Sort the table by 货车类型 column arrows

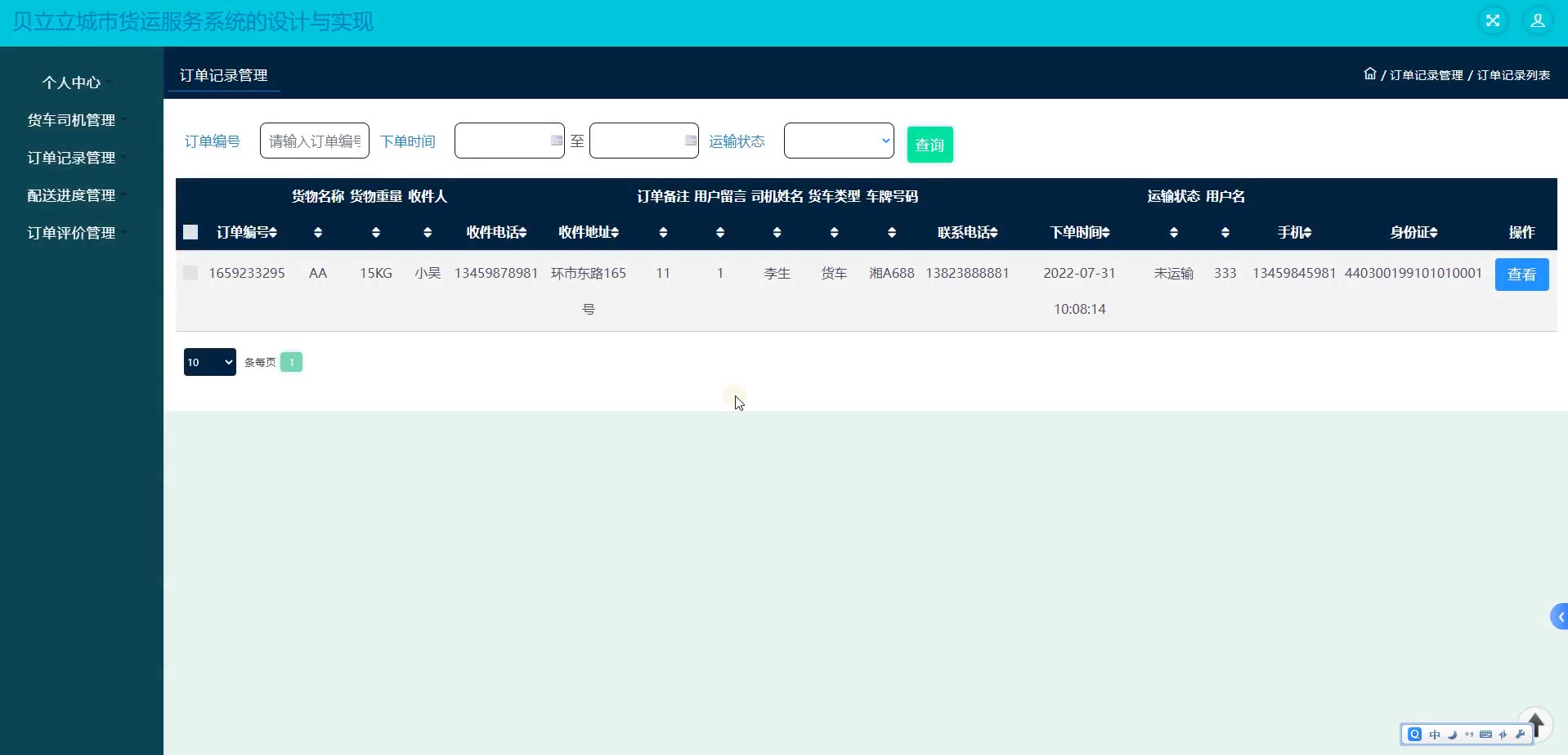point(835,233)
